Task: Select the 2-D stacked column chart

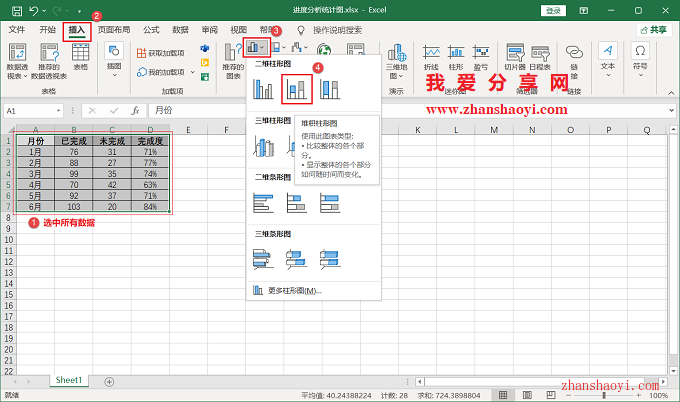Action: (297, 89)
